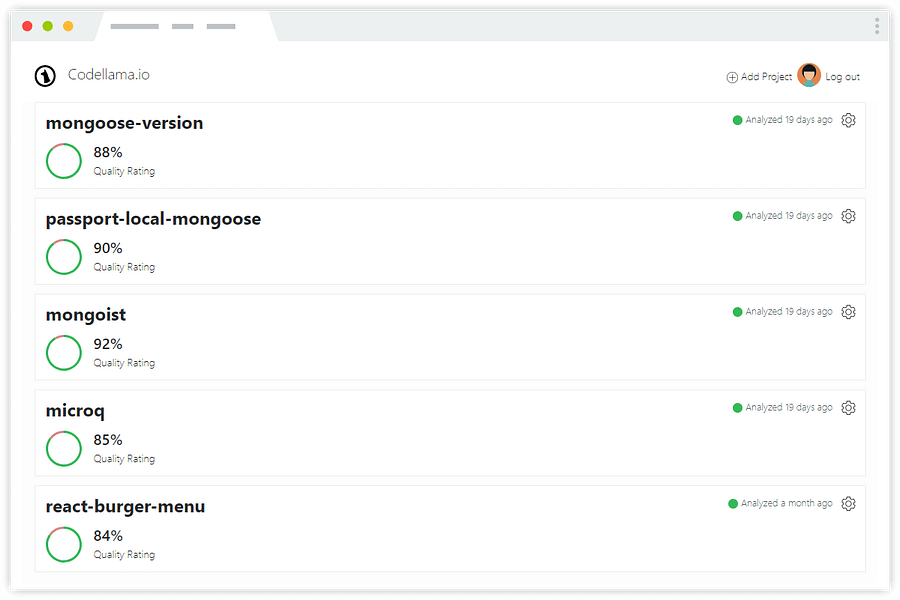Open the passport-local-mongoose project title
The width and height of the screenshot is (900, 600).
coord(153,219)
